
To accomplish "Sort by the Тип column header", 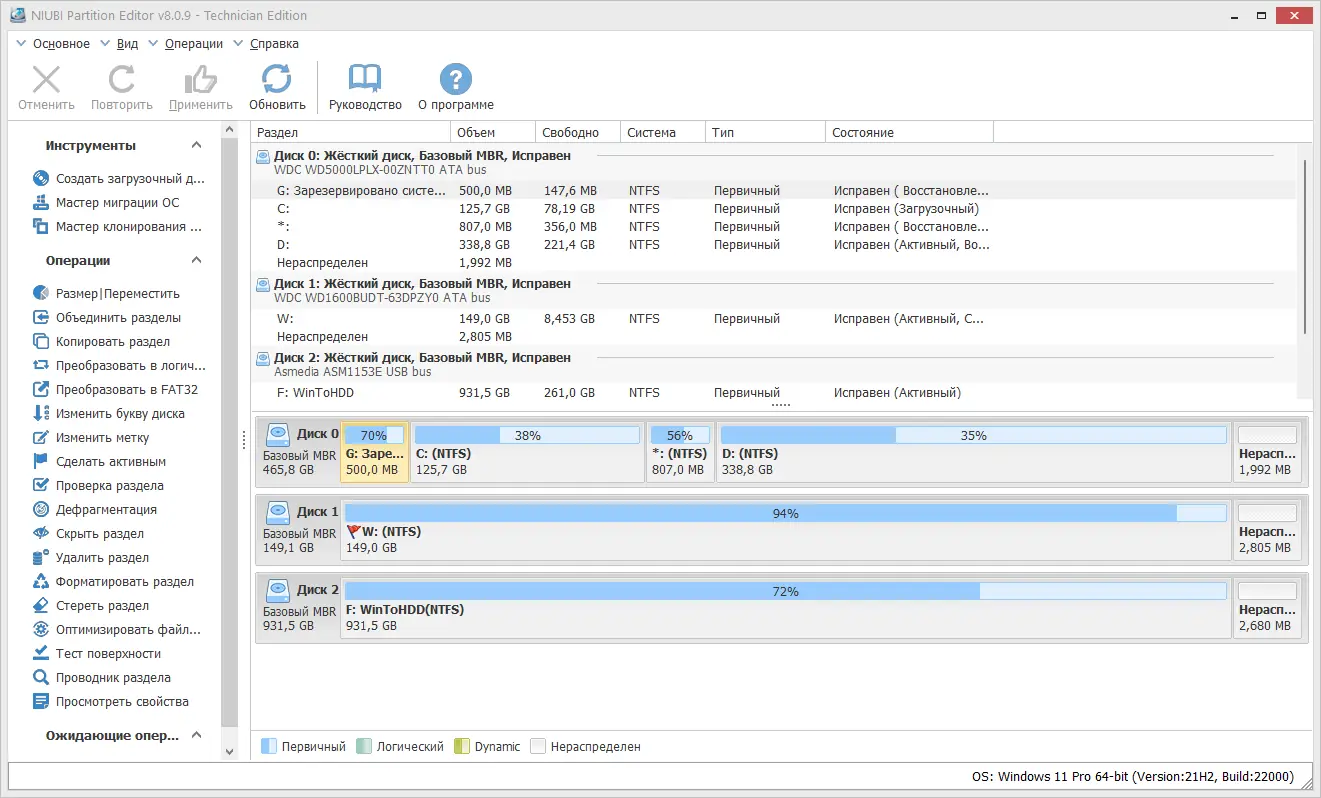I will pyautogui.click(x=767, y=133).
